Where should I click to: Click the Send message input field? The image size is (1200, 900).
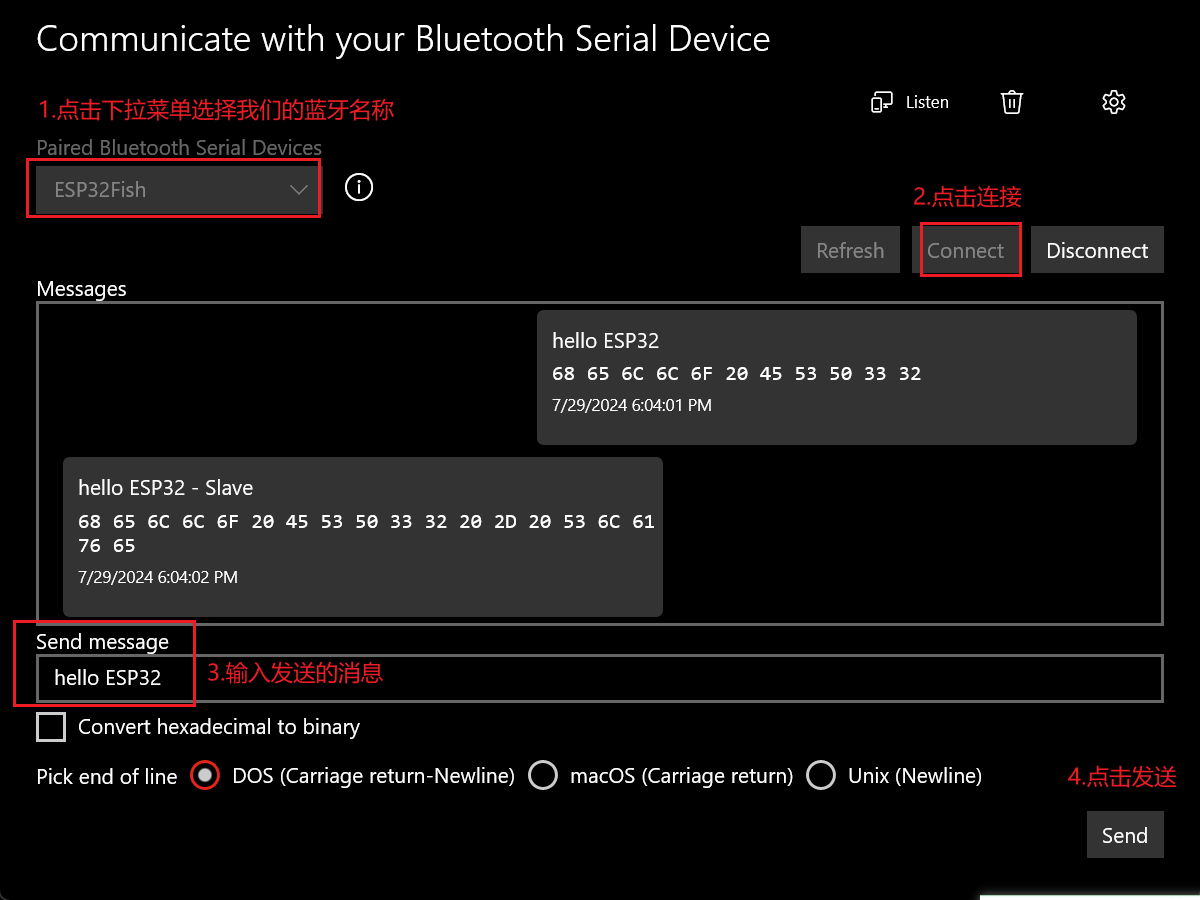600,679
